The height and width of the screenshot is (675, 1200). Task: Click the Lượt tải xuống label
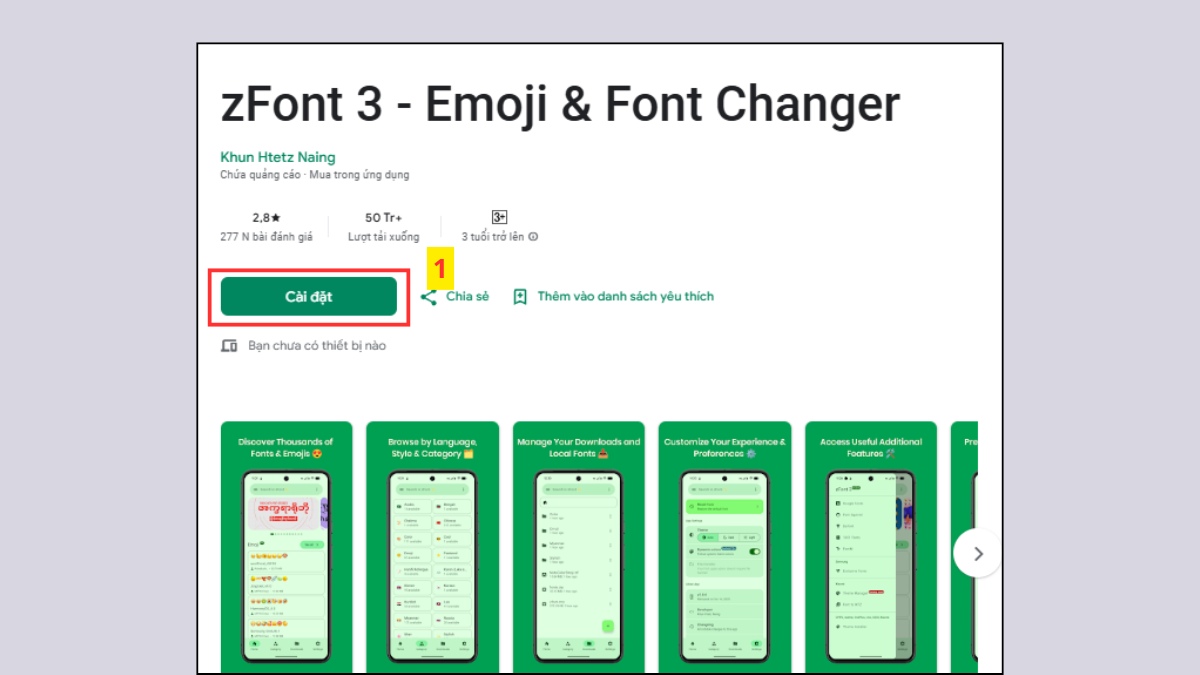point(384,237)
